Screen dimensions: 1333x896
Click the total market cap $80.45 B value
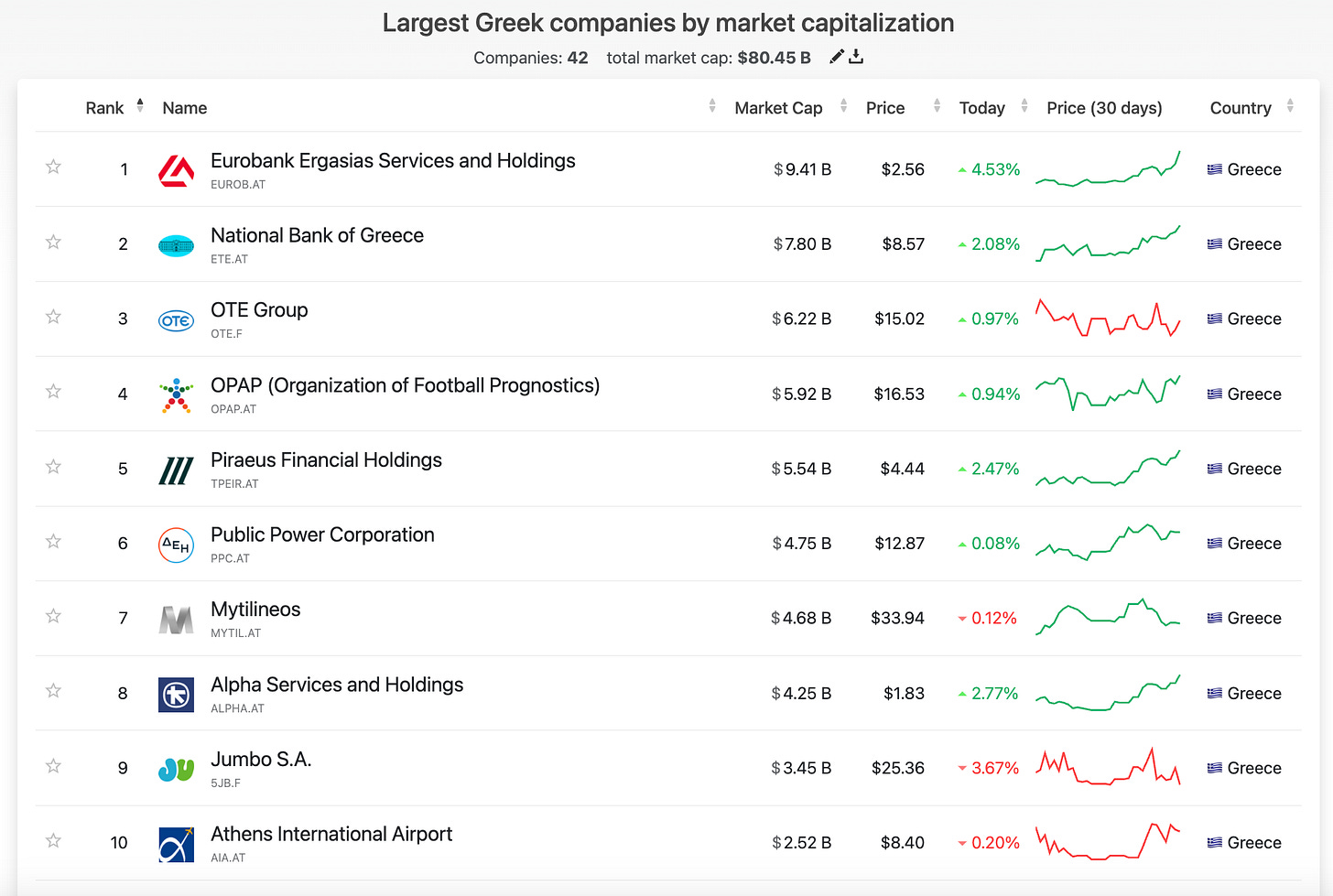tap(774, 58)
